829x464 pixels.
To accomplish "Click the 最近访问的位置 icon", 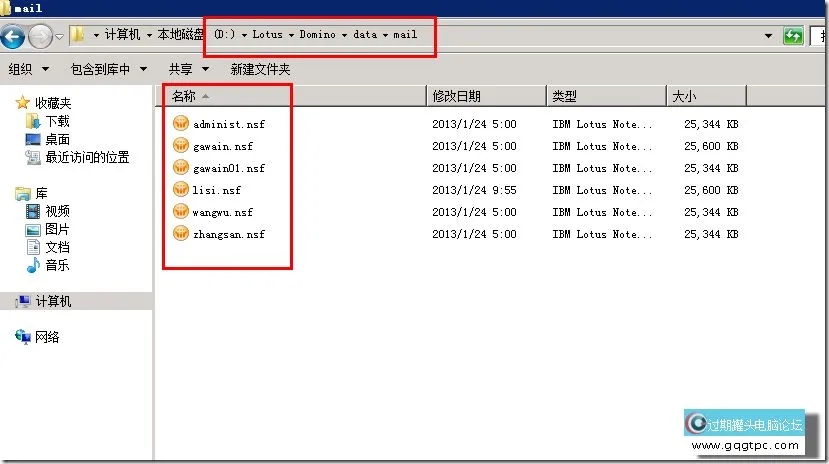I will click(33, 157).
